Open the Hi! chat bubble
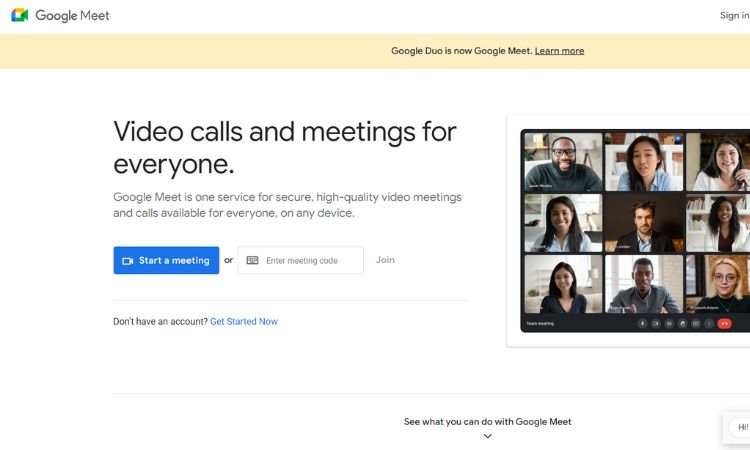 (x=739, y=427)
